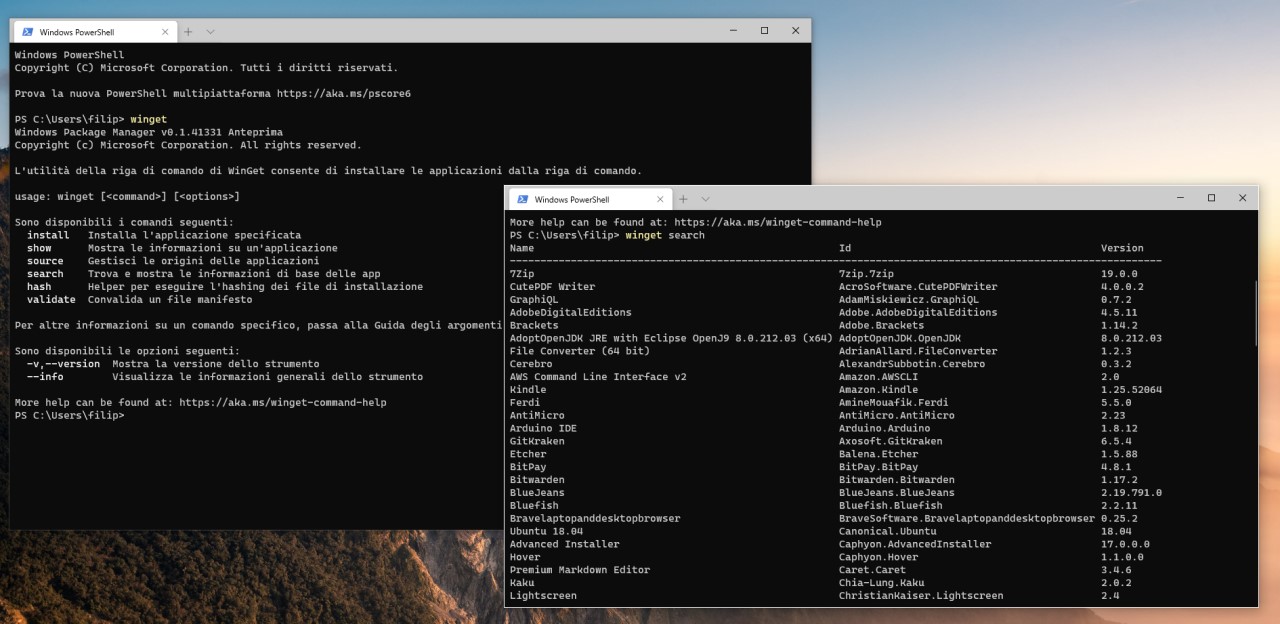1280x624 pixels.
Task: Click the 'Lightscreen' package name
Action: tap(543, 596)
